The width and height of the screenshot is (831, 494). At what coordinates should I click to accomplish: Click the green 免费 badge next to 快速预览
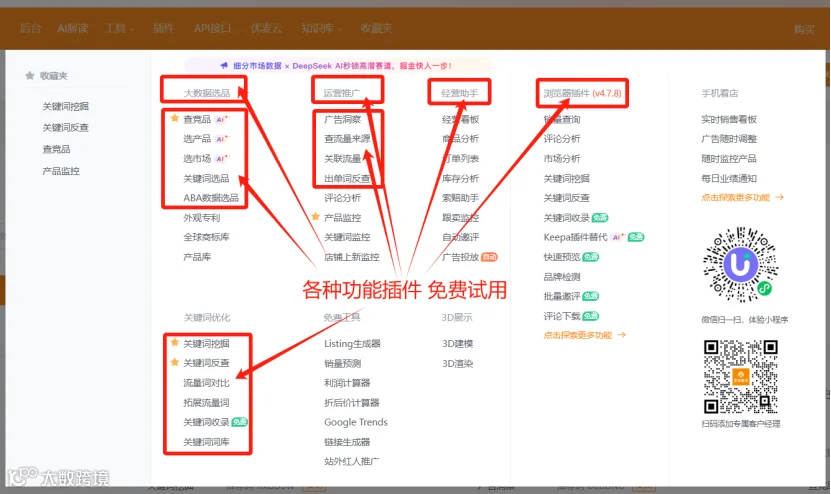click(590, 257)
